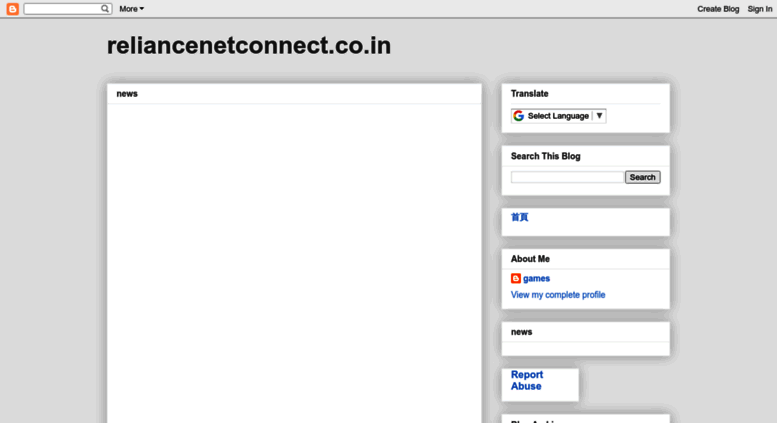Click View my complete profile link
Viewport: 777px width, 423px height.
click(x=558, y=295)
